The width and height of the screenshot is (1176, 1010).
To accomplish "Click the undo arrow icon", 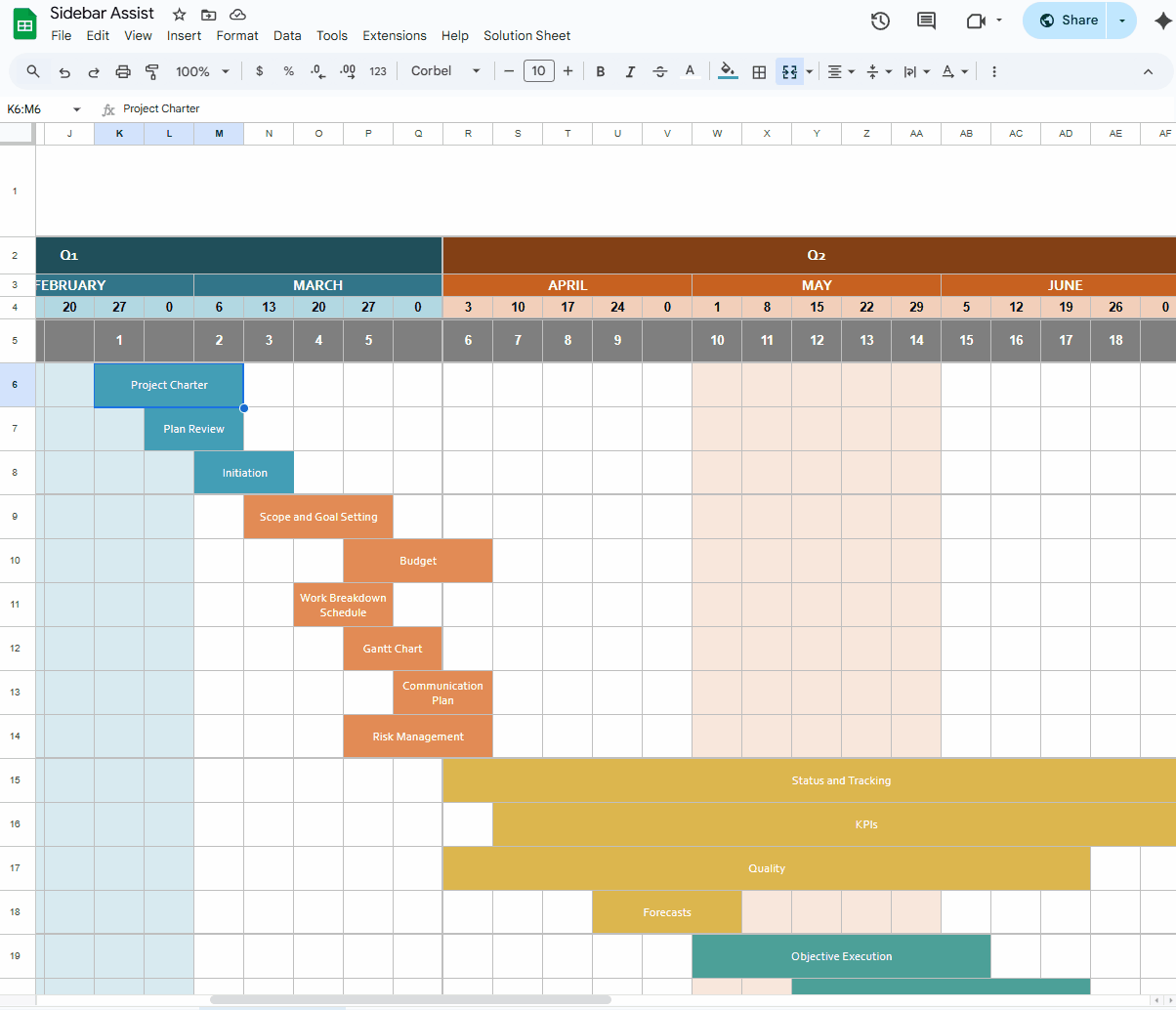I will click(x=64, y=71).
